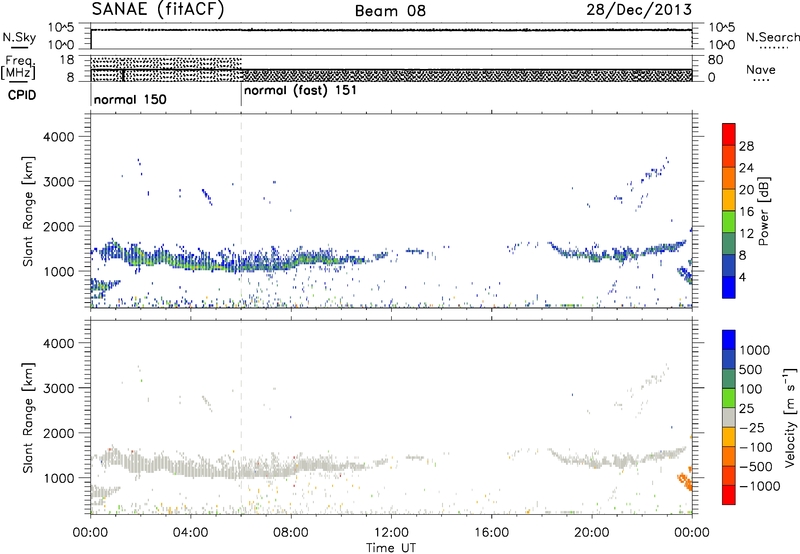The image size is (800, 554).
Task: Pick the teal 100–500 Velocity colorbar segment
Action: pyautogui.click(x=729, y=379)
